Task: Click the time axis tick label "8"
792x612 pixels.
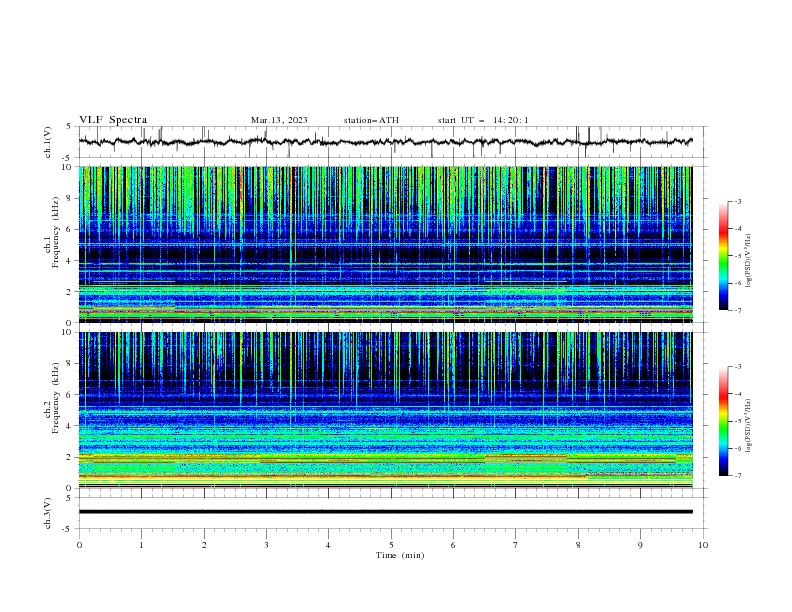Action: point(578,545)
